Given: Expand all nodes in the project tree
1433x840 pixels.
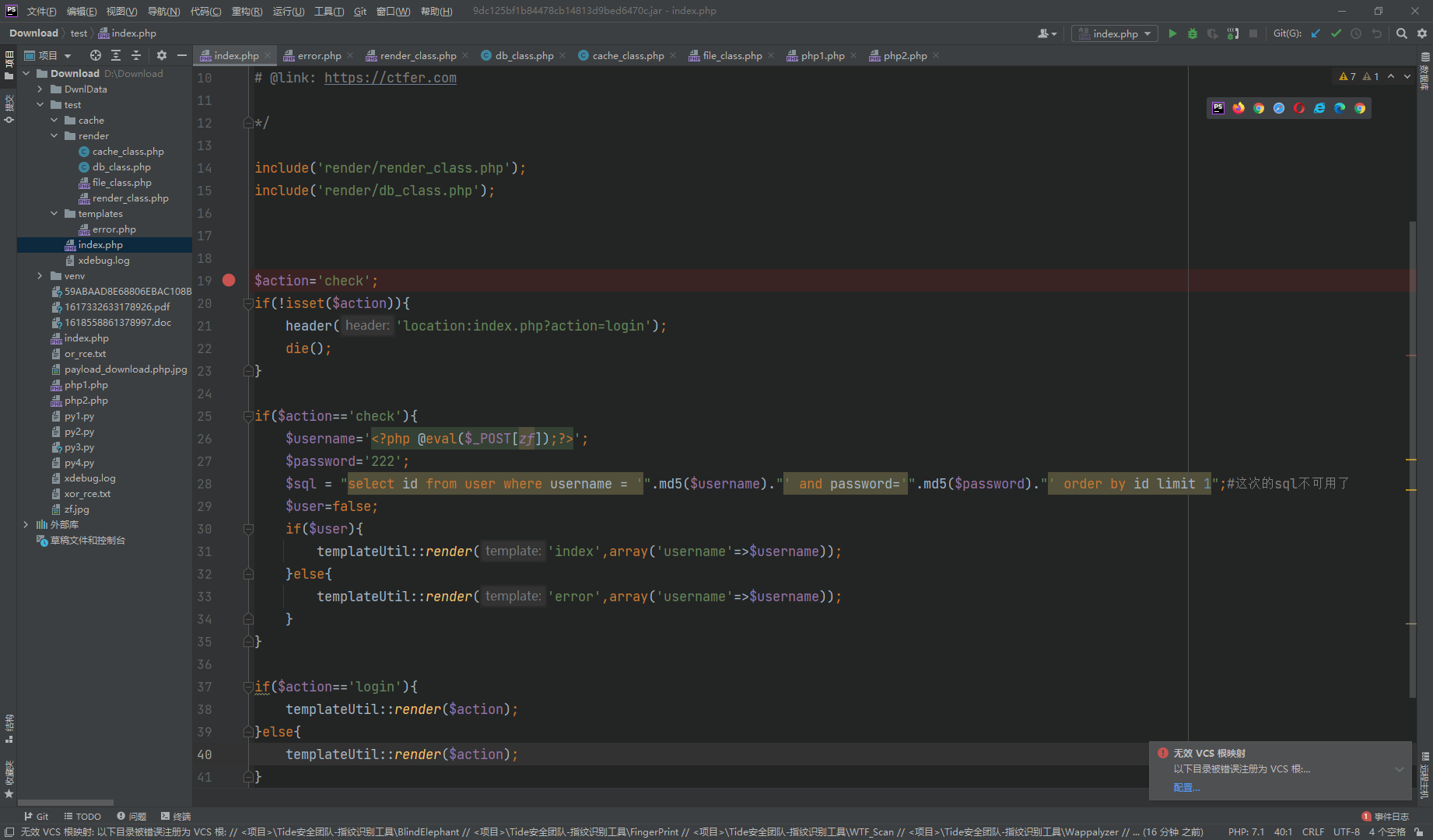Looking at the screenshot, I should click(116, 55).
